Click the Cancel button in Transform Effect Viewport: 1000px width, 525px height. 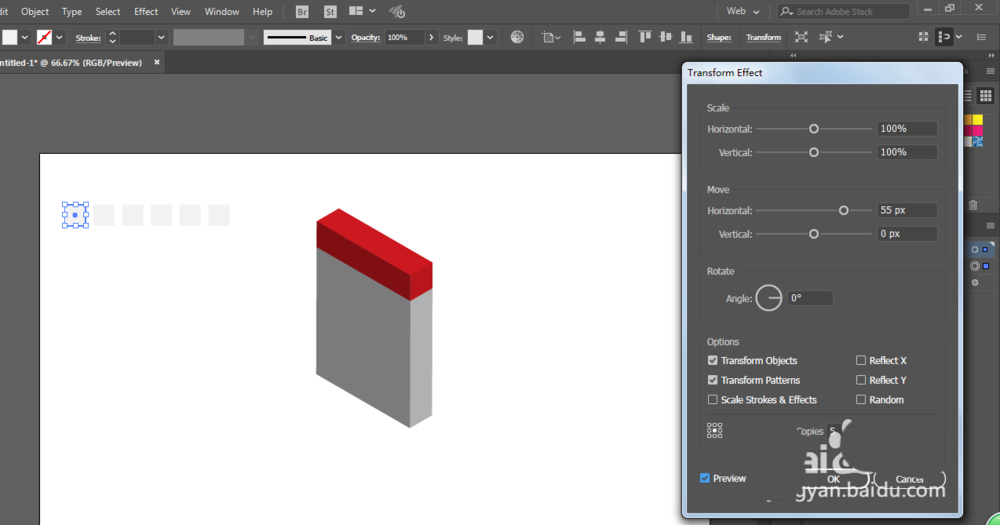[x=908, y=479]
